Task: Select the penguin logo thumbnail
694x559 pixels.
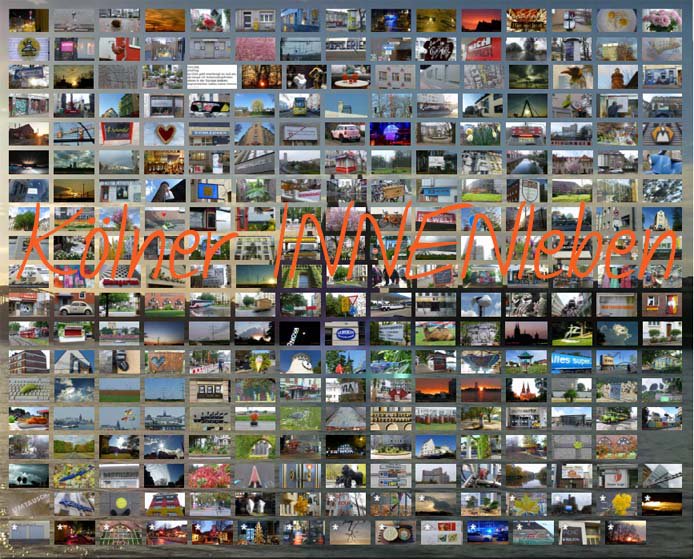Action: tap(662, 134)
